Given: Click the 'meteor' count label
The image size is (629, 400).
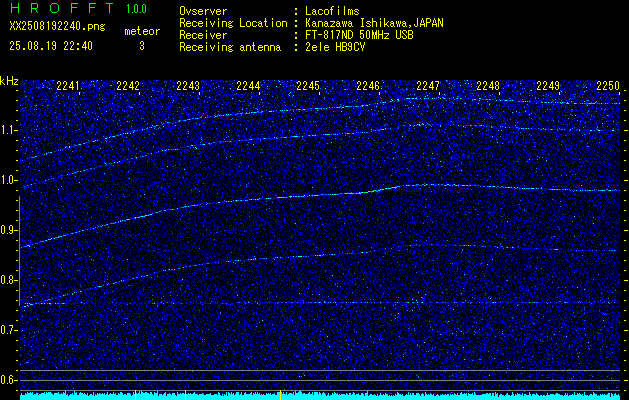Looking at the screenshot, I should pyautogui.click(x=142, y=31).
